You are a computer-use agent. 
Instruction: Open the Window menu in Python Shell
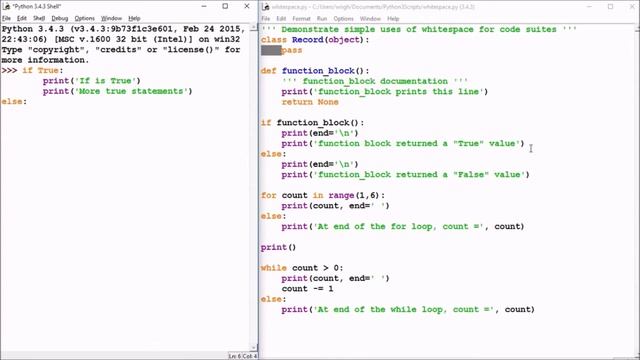pos(111,18)
